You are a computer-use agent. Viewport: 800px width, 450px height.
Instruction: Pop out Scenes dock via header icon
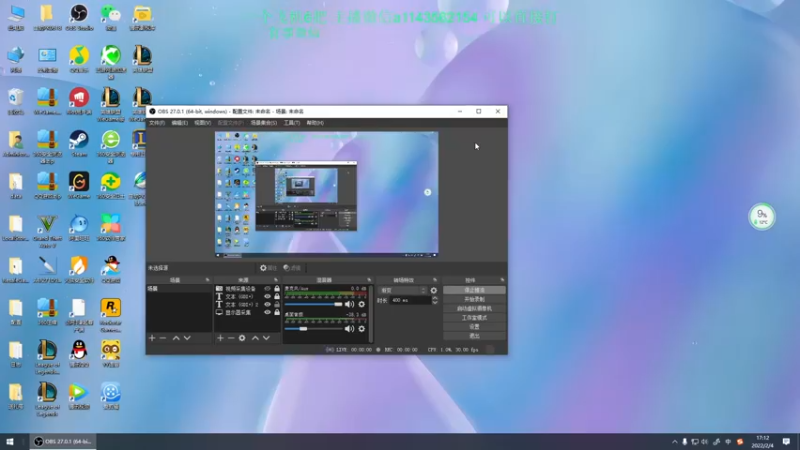207,280
